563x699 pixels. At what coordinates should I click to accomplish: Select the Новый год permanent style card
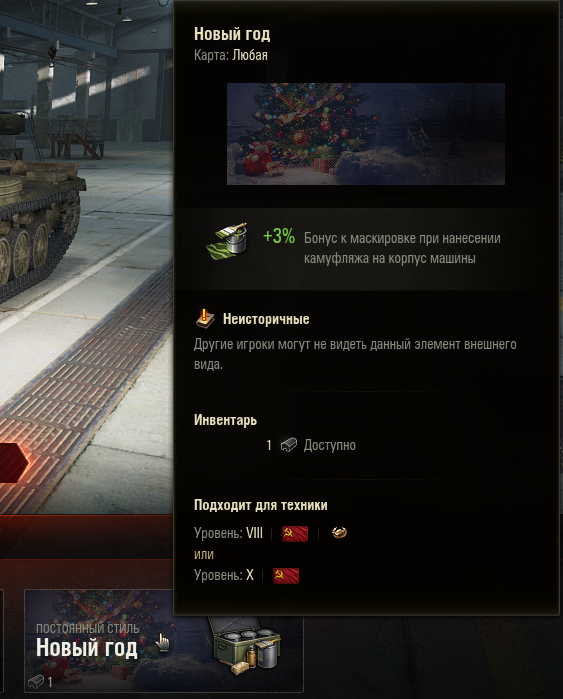point(164,641)
